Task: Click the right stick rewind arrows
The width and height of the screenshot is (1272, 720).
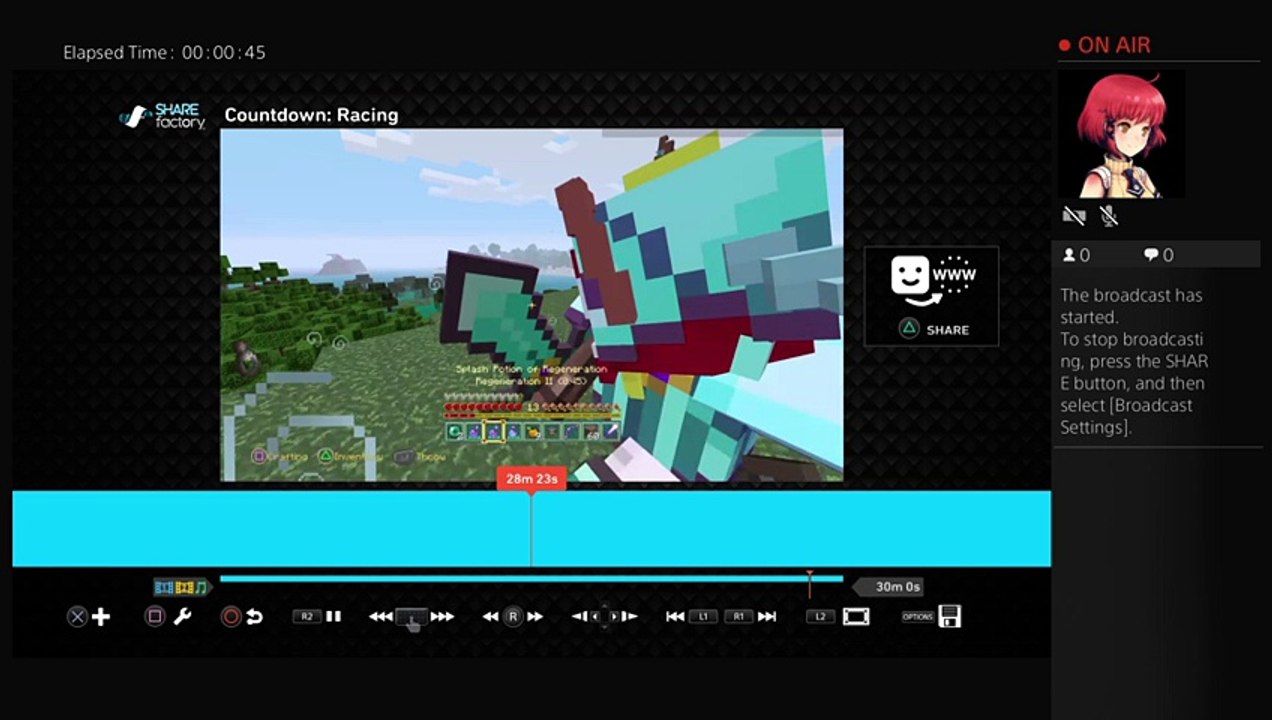Action: pos(490,617)
